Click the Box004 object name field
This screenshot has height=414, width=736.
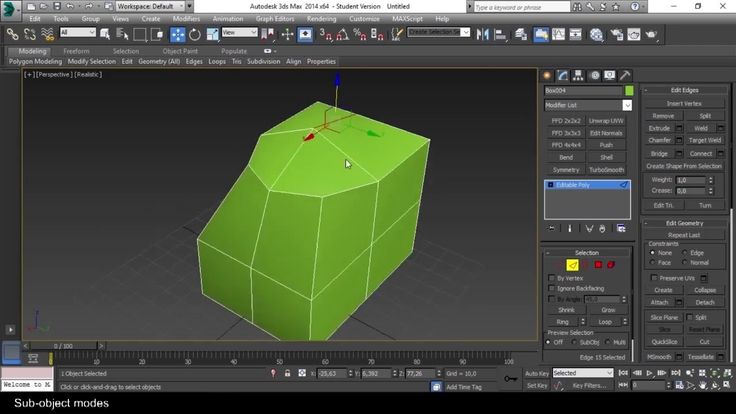point(582,90)
